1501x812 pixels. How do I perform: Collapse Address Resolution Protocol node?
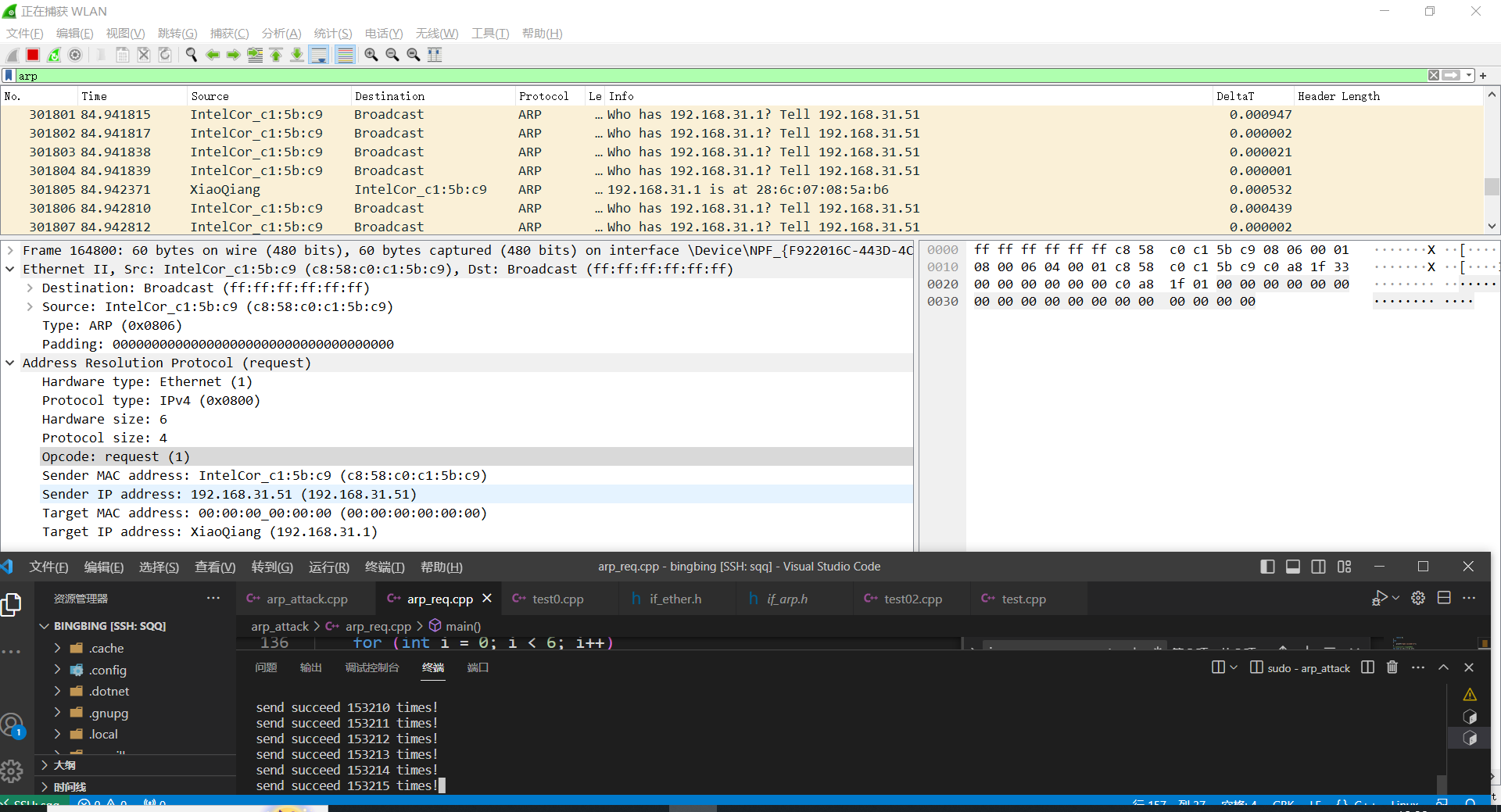pyautogui.click(x=10, y=363)
